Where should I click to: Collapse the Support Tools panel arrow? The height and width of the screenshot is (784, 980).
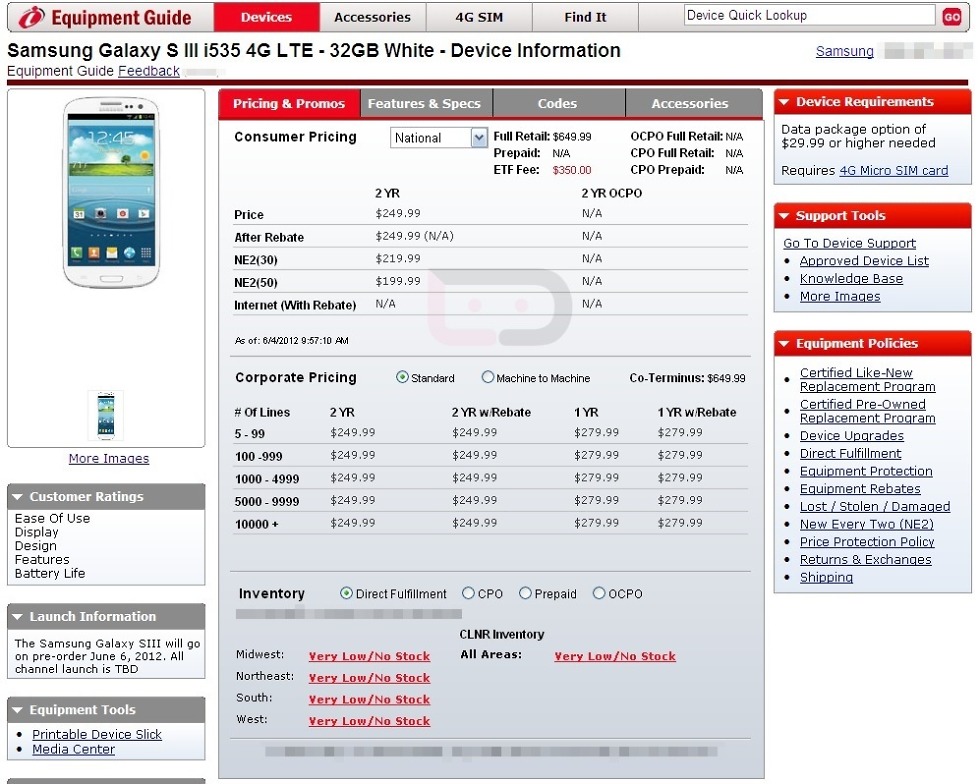[x=785, y=216]
